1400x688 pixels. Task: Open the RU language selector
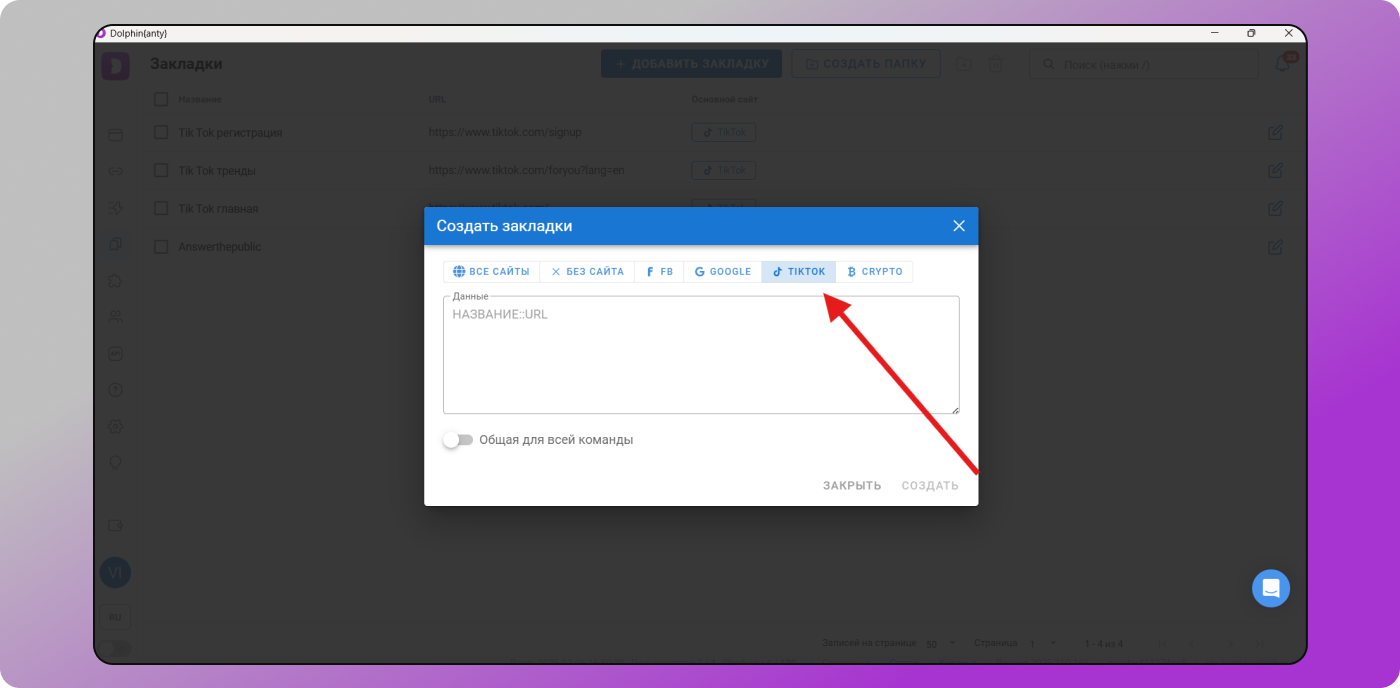pos(115,617)
